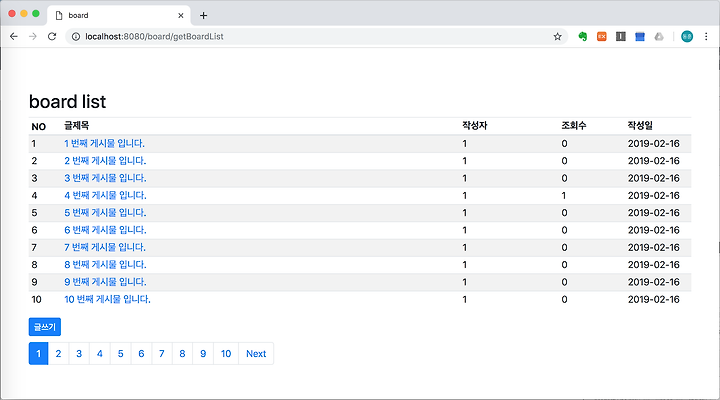Go to pagination page 6
Viewport: 720px width, 400px height.
coord(141,354)
